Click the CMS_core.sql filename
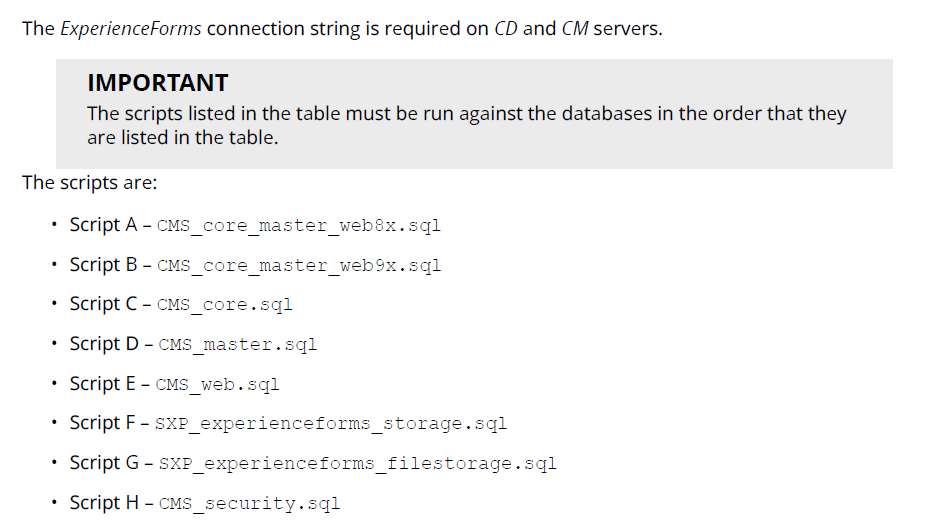The height and width of the screenshot is (531, 948). point(225,305)
